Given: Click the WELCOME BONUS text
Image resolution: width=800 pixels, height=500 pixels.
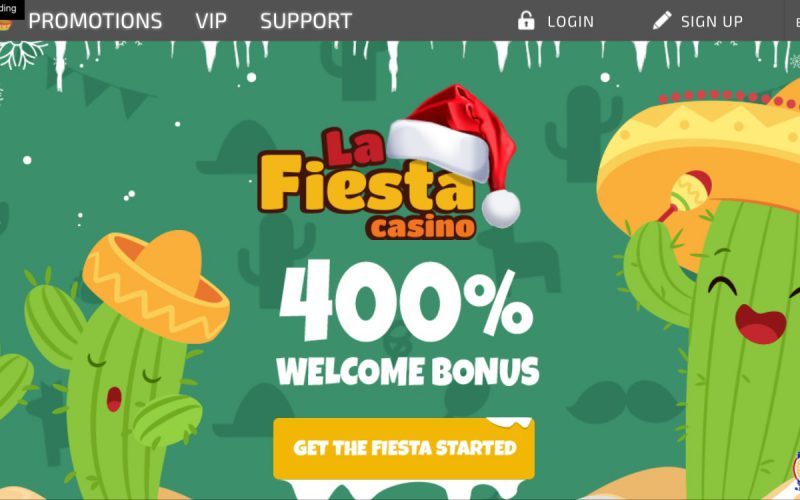Looking at the screenshot, I should coord(408,371).
